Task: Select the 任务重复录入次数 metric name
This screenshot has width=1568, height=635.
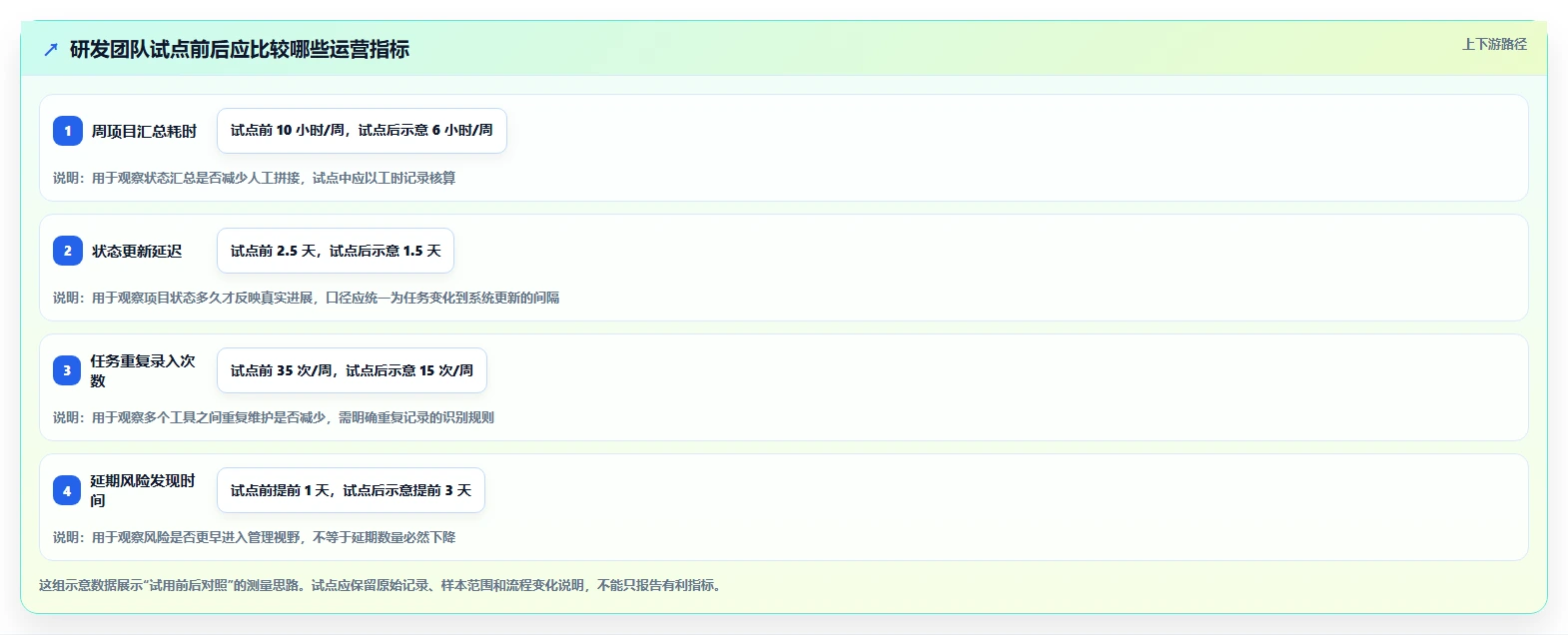Action: pos(143,370)
